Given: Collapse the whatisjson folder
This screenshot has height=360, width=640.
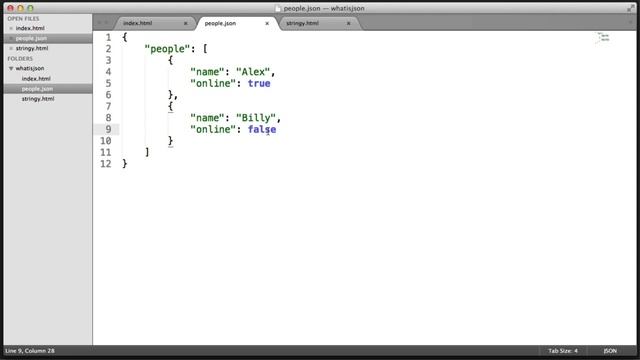Looking at the screenshot, I should pyautogui.click(x=11, y=69).
